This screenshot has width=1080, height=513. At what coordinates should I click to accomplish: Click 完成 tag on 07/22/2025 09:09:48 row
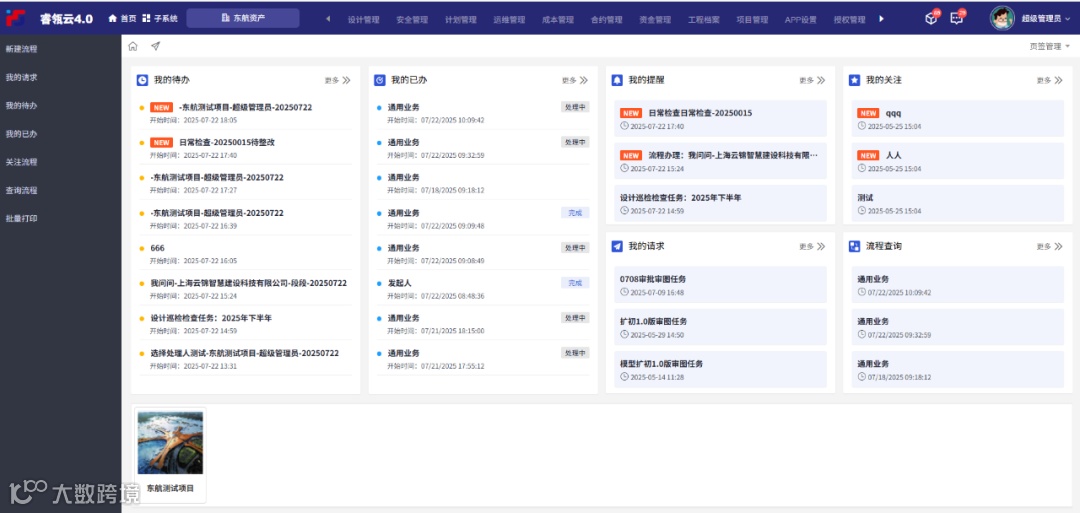(574, 213)
